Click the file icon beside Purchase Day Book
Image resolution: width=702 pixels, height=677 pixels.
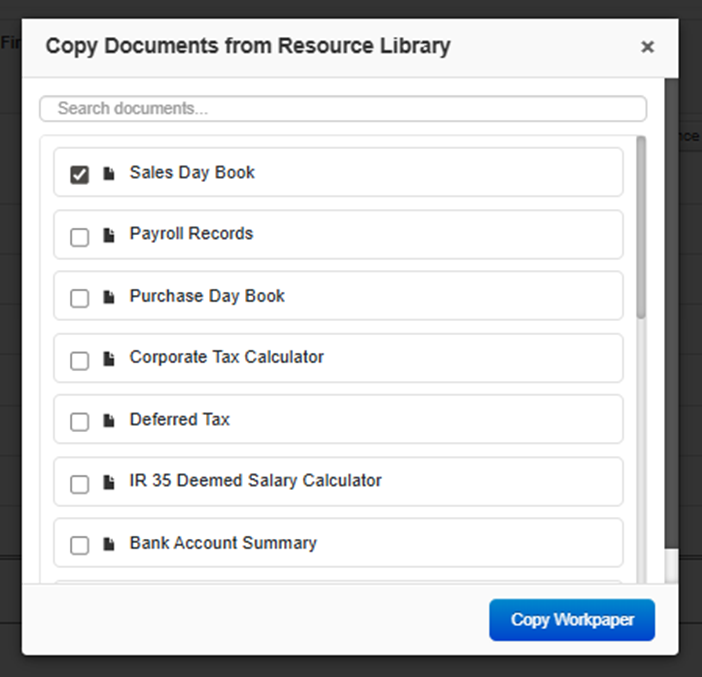click(x=109, y=298)
